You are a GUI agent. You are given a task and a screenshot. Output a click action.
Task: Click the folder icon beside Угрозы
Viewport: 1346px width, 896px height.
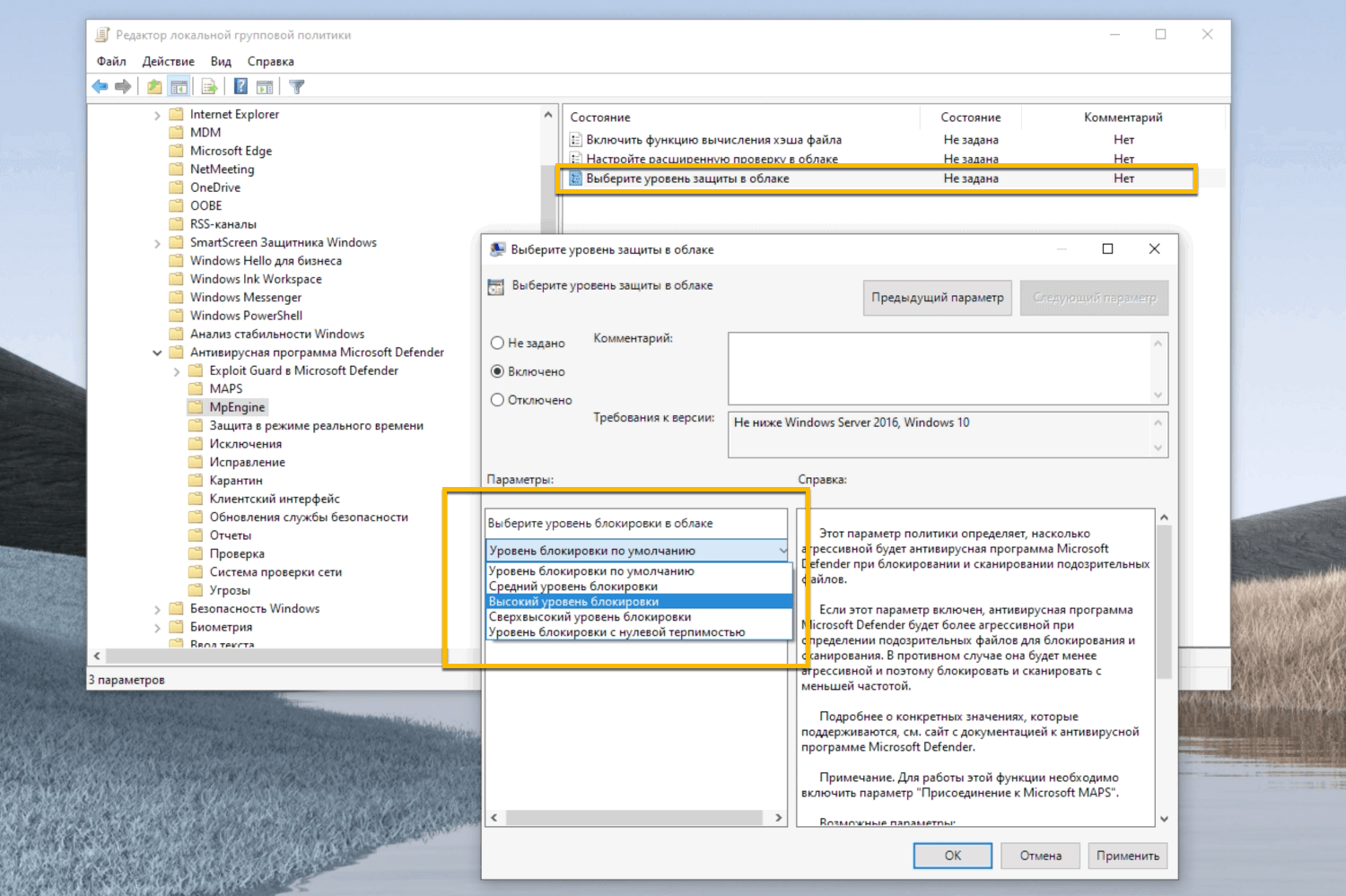coord(196,590)
